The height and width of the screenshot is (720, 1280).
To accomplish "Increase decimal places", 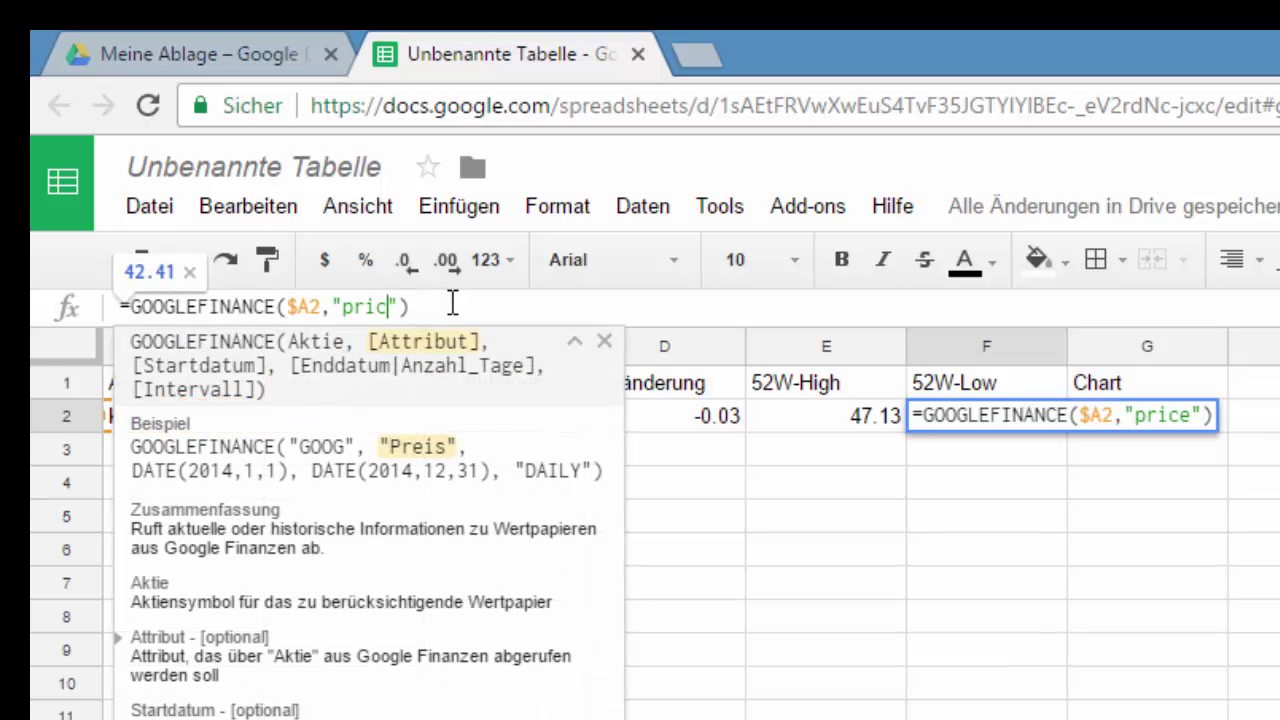I will pos(447,260).
